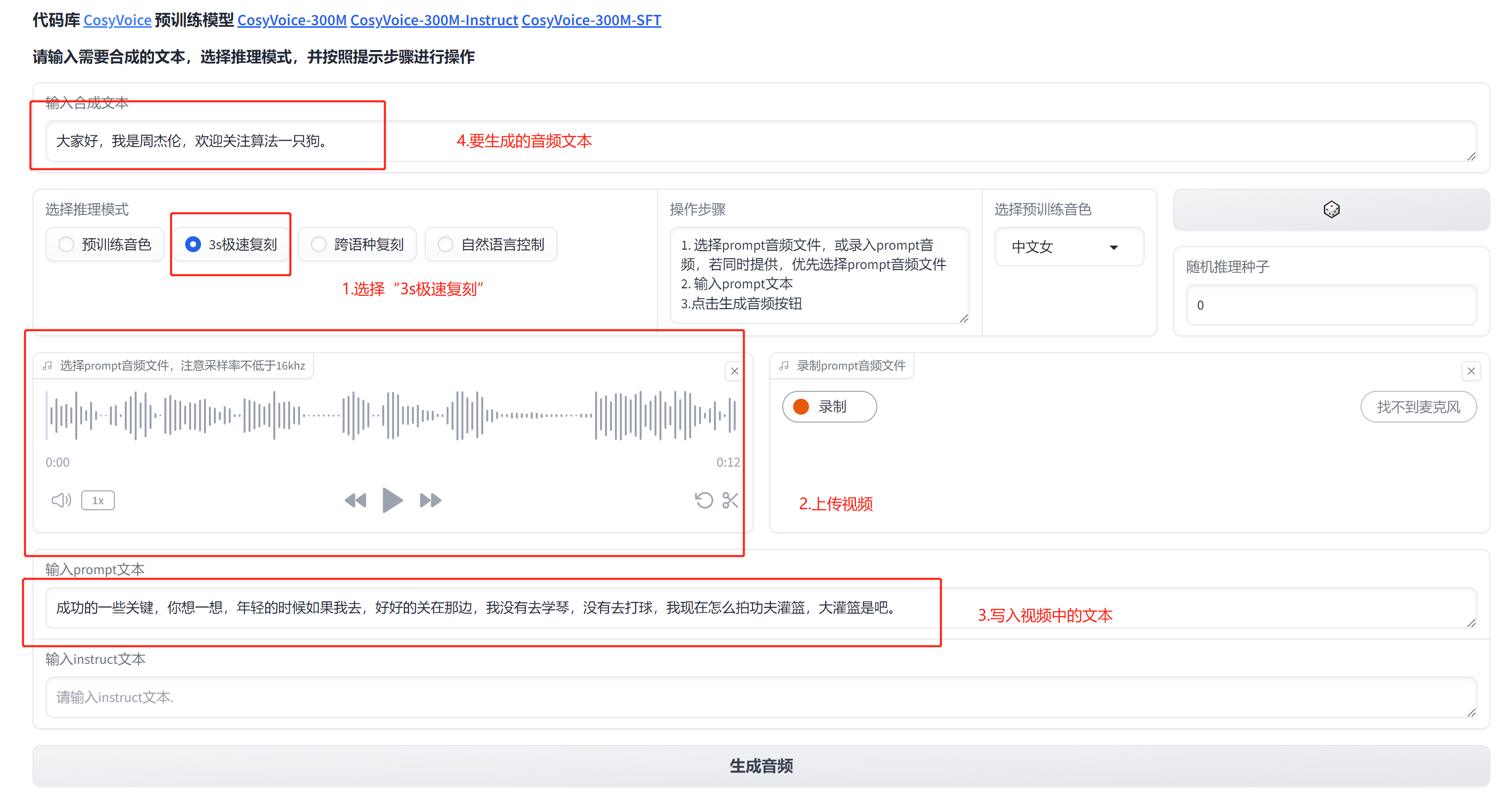Clear the recorded prompt audio panel
Viewport: 1512px width, 802px height.
[1470, 371]
